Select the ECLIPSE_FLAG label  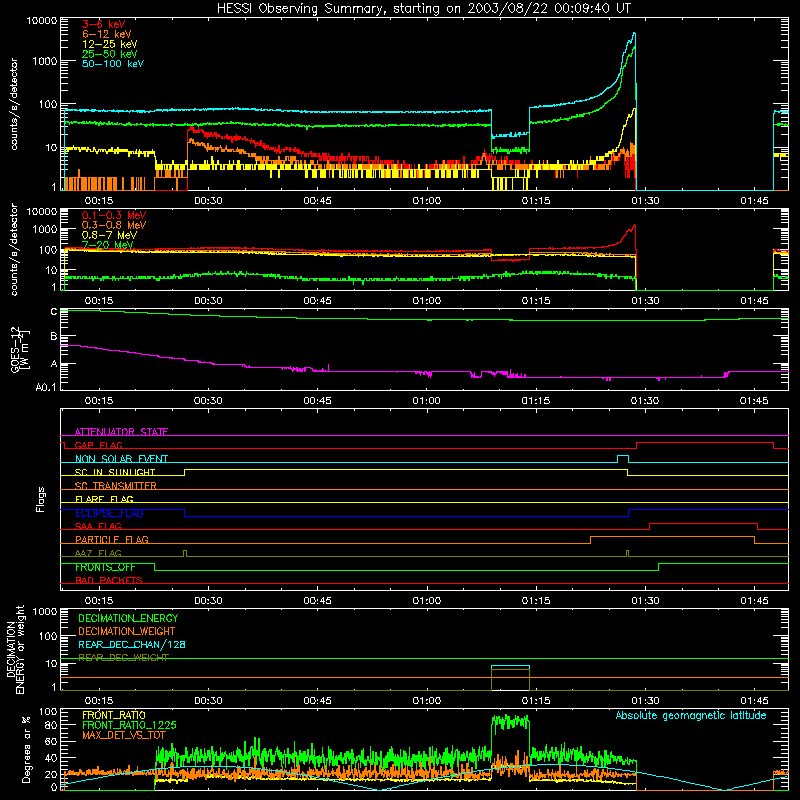point(109,513)
